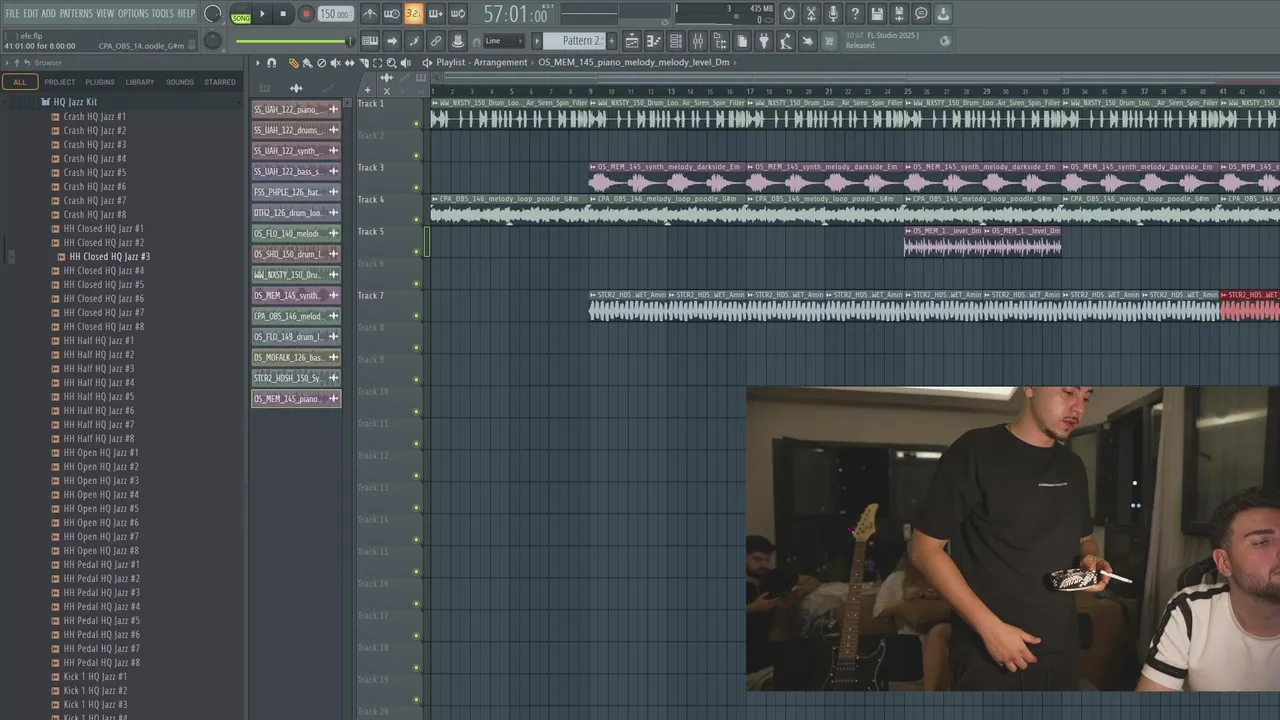Screen dimensions: 1280x720
Task: Add a new pattern with plus button
Action: tap(612, 41)
